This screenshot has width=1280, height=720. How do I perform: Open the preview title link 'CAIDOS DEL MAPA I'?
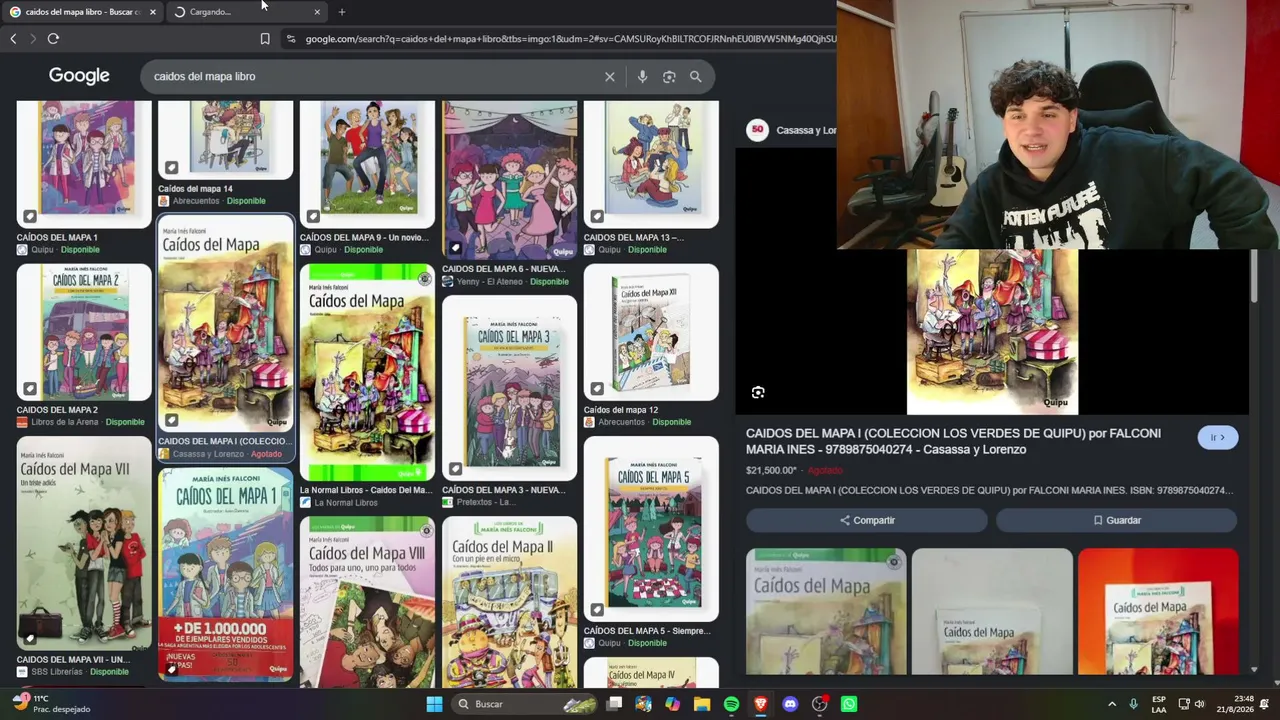(953, 441)
